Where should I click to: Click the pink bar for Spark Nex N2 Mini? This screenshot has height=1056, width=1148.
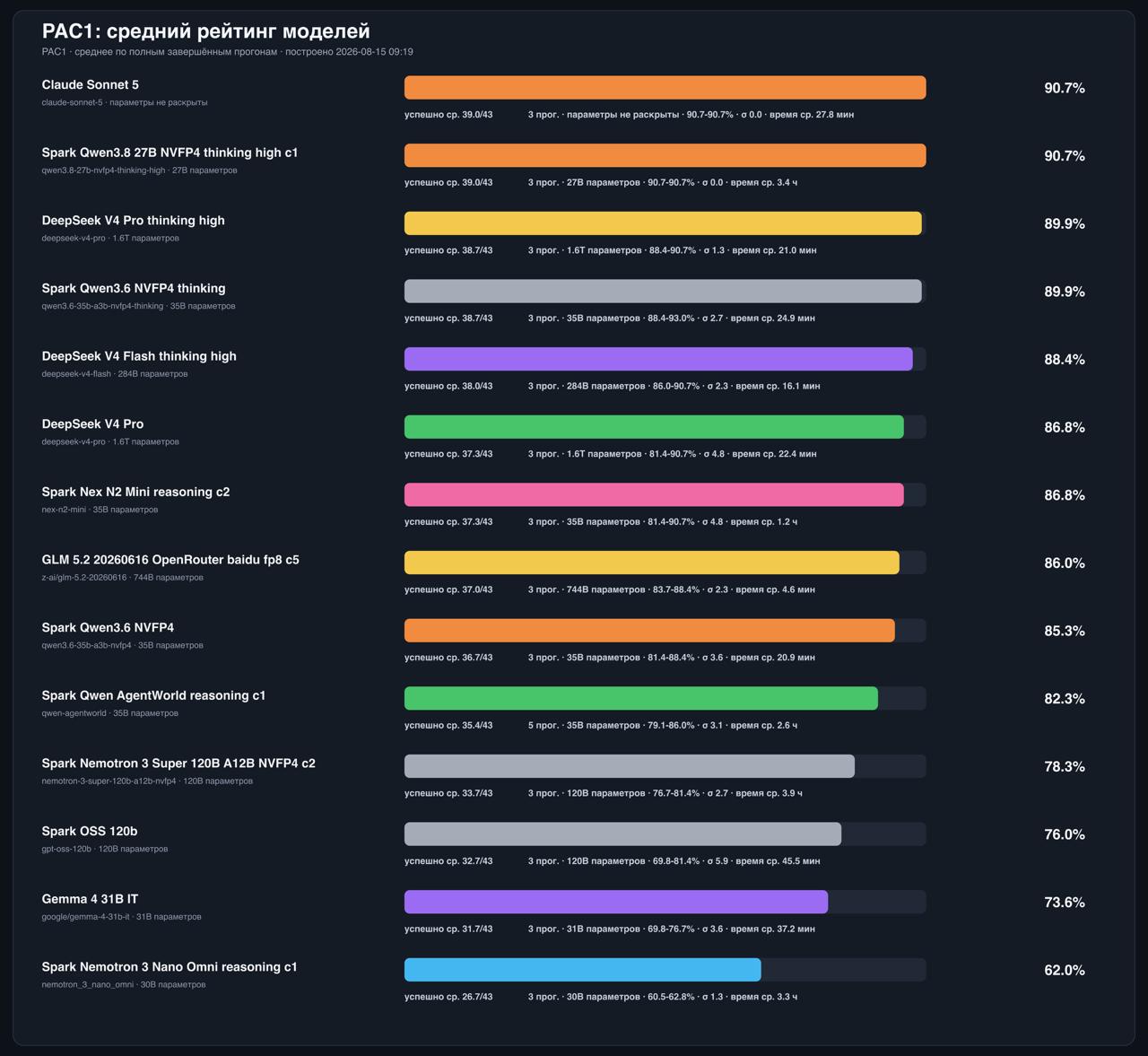pos(654,494)
